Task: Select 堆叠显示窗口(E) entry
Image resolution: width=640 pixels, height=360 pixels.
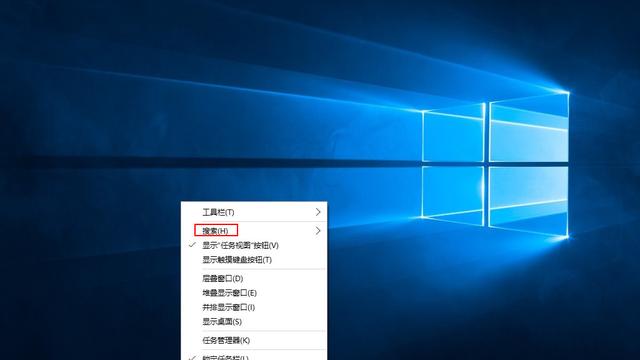Action: [254, 293]
